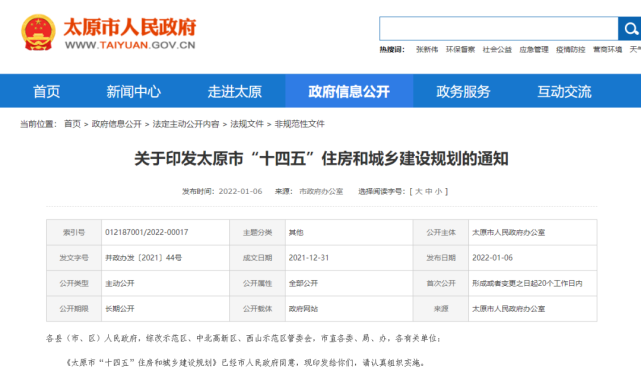This screenshot has width=641, height=382.
Task: Click the 公开属性 value 全部公开
Action: pos(303,283)
